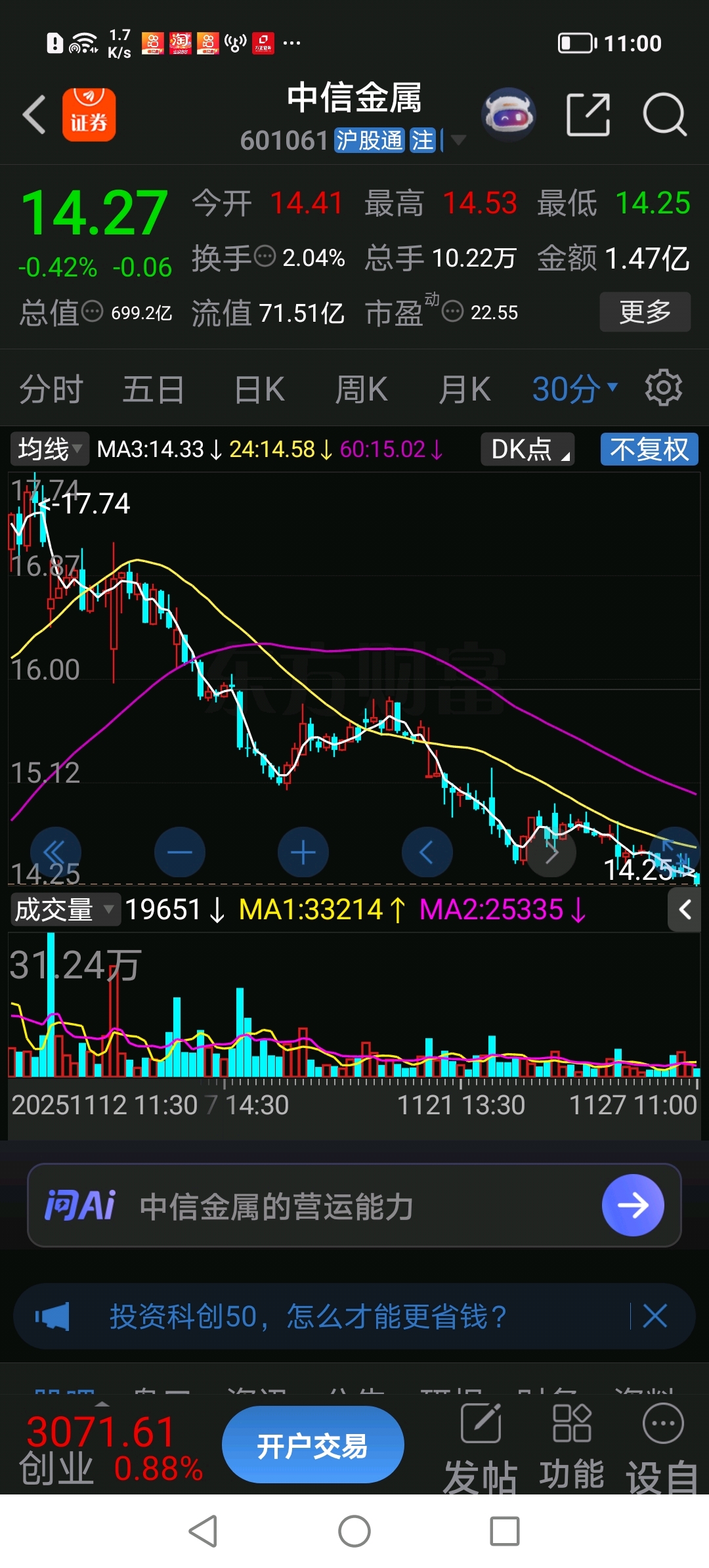
Task: Tap the current price 14.27
Action: pos(95,211)
